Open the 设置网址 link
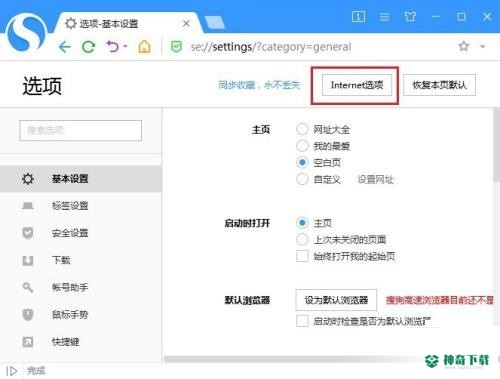Viewport: 500px width, 379px height. point(375,179)
